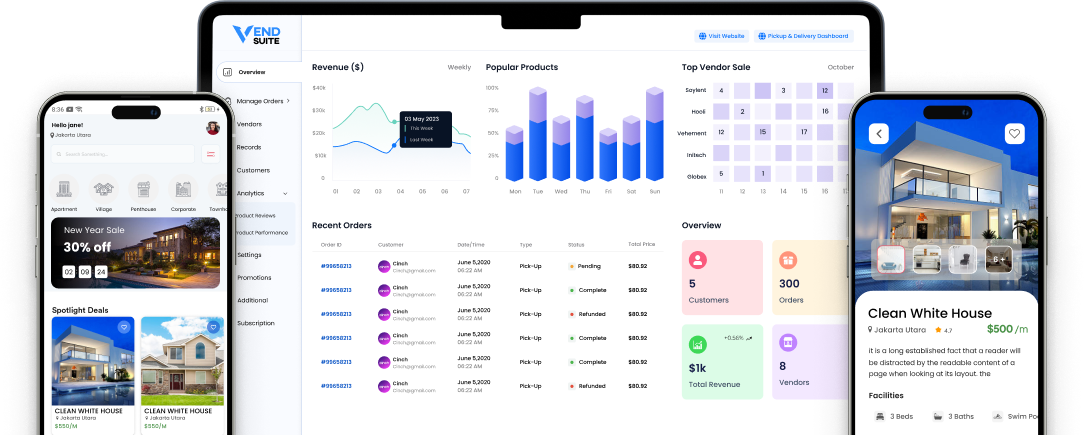Go to Vendors in the sidebar
This screenshot has width=1084, height=435.
tap(249, 124)
